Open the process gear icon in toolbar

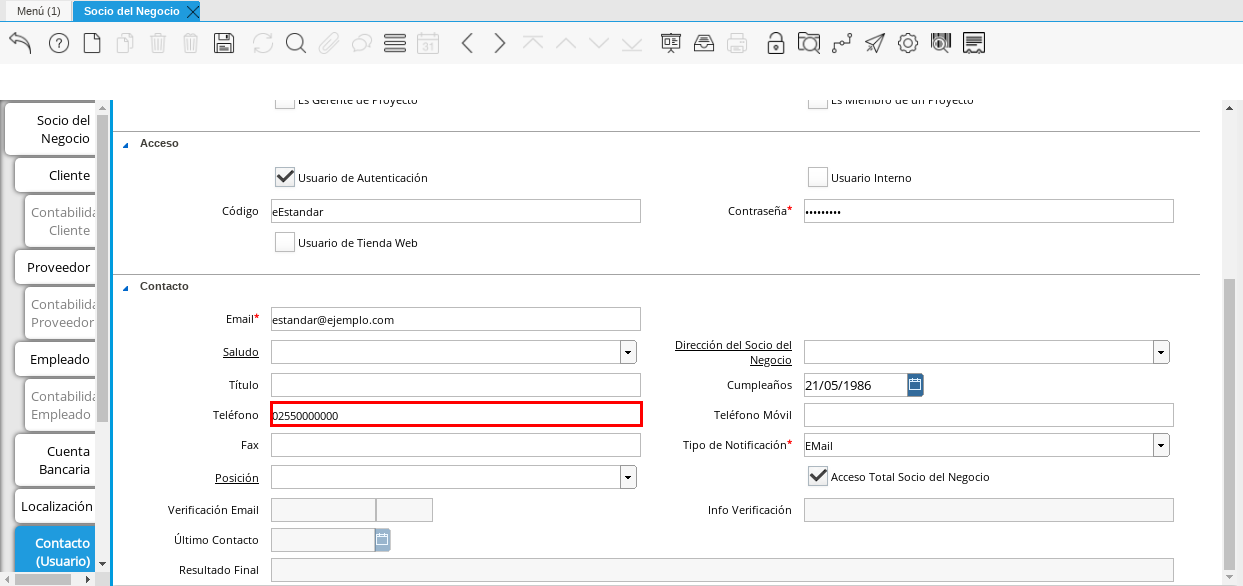point(907,43)
